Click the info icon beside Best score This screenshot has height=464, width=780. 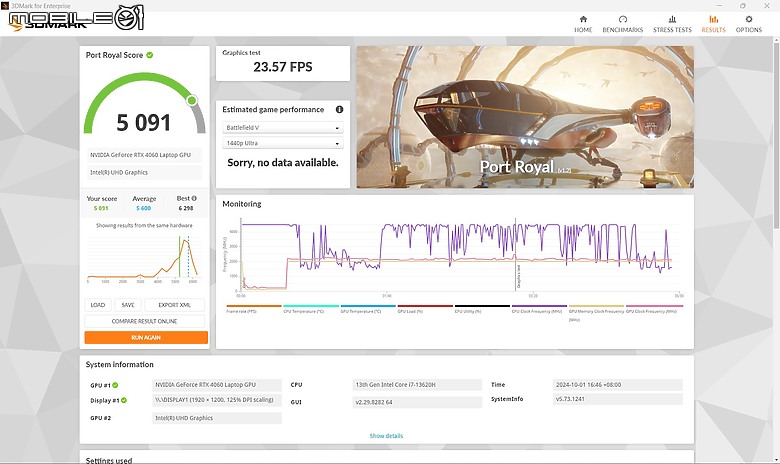[194, 198]
